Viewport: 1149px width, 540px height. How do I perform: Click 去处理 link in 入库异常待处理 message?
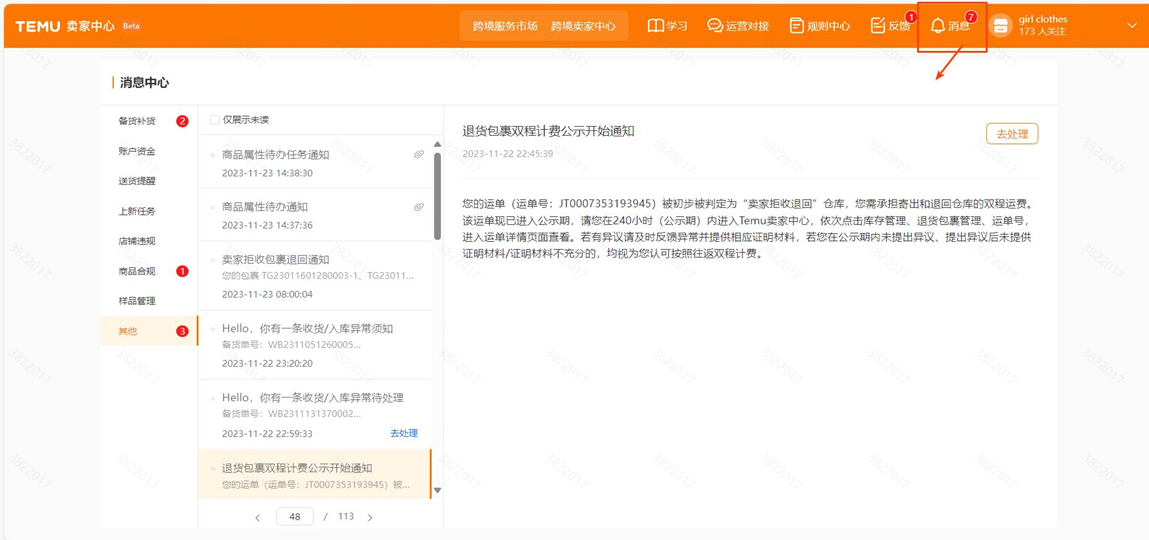click(x=404, y=433)
